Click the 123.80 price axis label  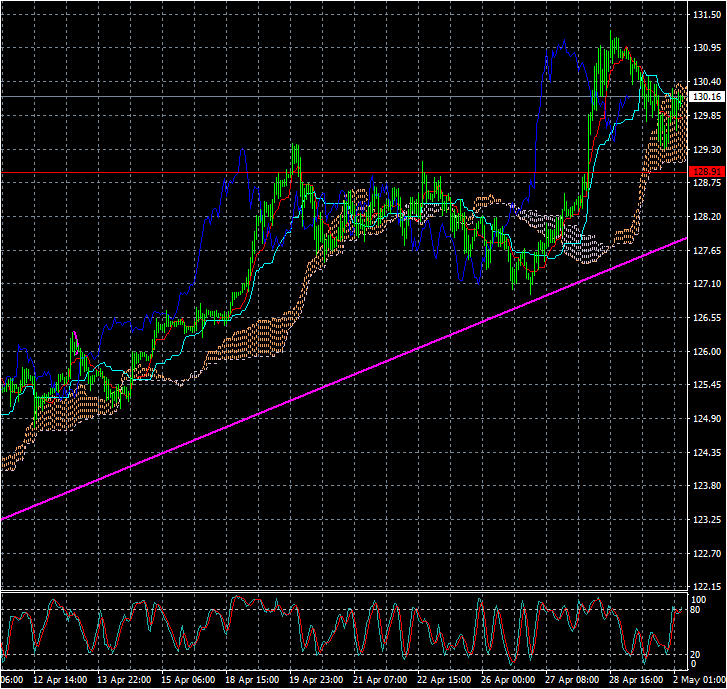tap(707, 486)
